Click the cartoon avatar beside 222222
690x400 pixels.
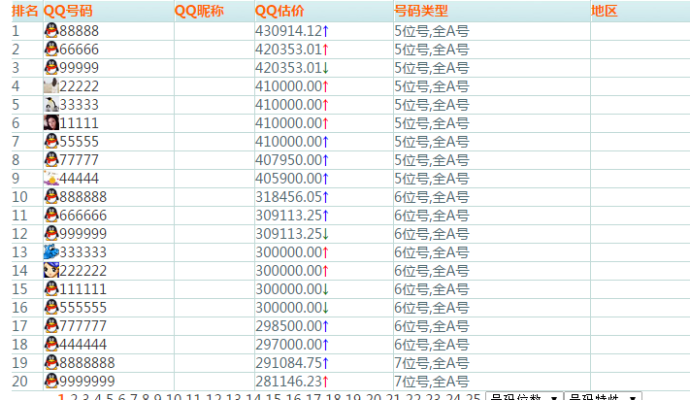tap(51, 270)
